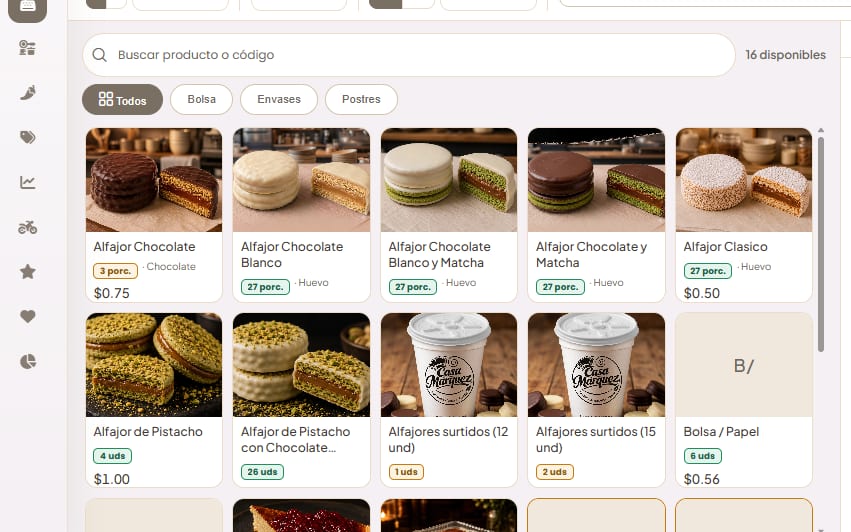Choose Alfajores surtidos (12 und) card
The image size is (851, 532).
pyautogui.click(x=449, y=400)
